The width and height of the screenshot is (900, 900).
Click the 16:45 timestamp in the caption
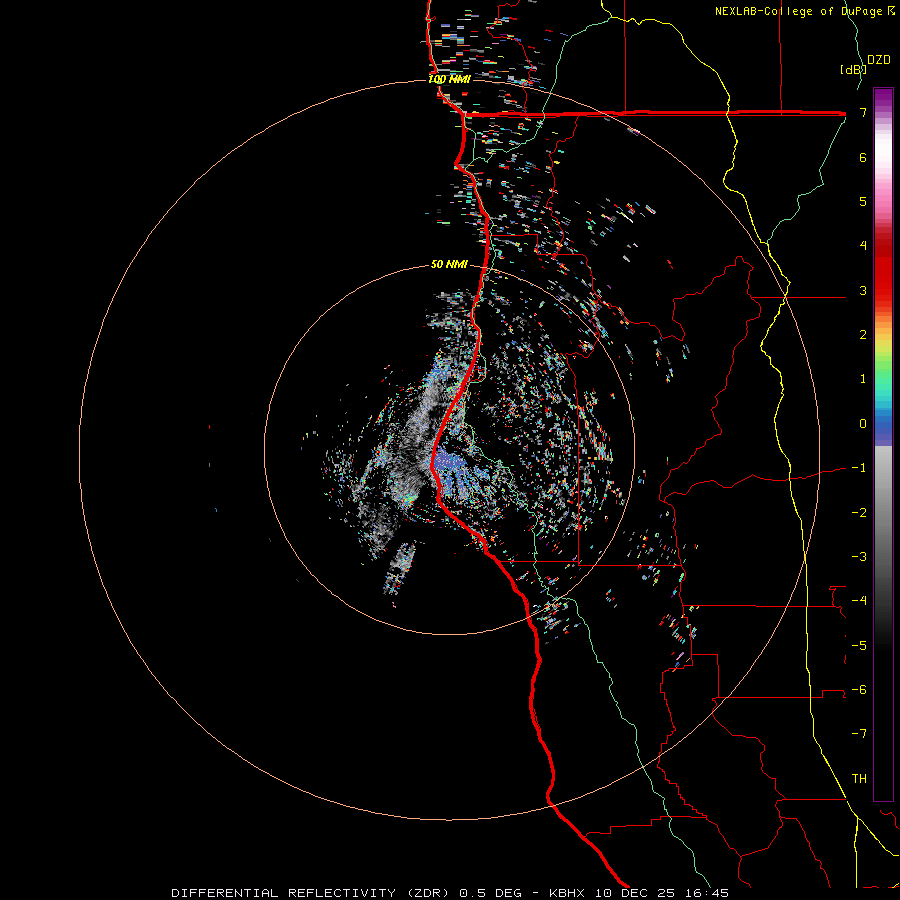pyautogui.click(x=709, y=893)
